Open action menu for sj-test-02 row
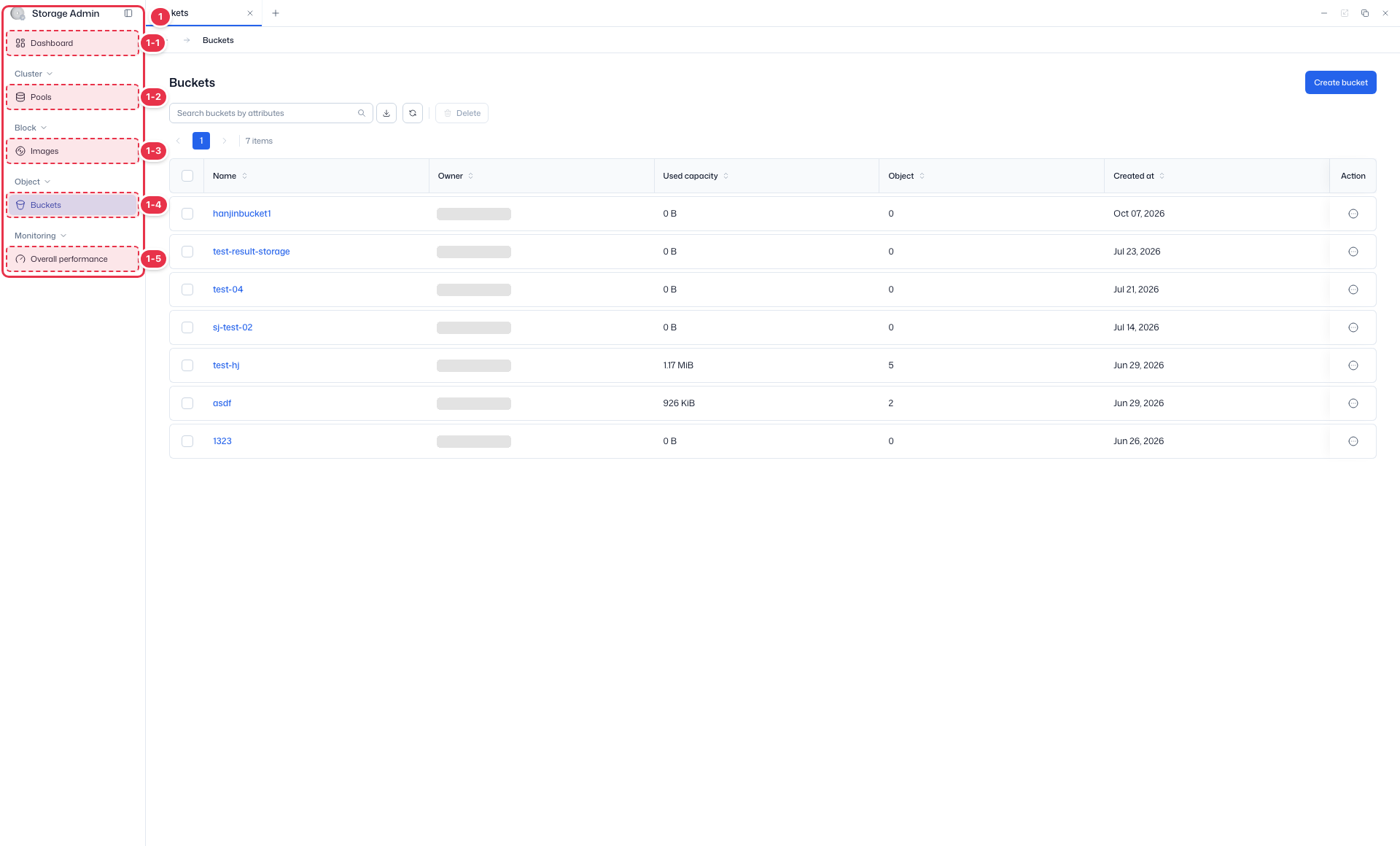 1353,327
